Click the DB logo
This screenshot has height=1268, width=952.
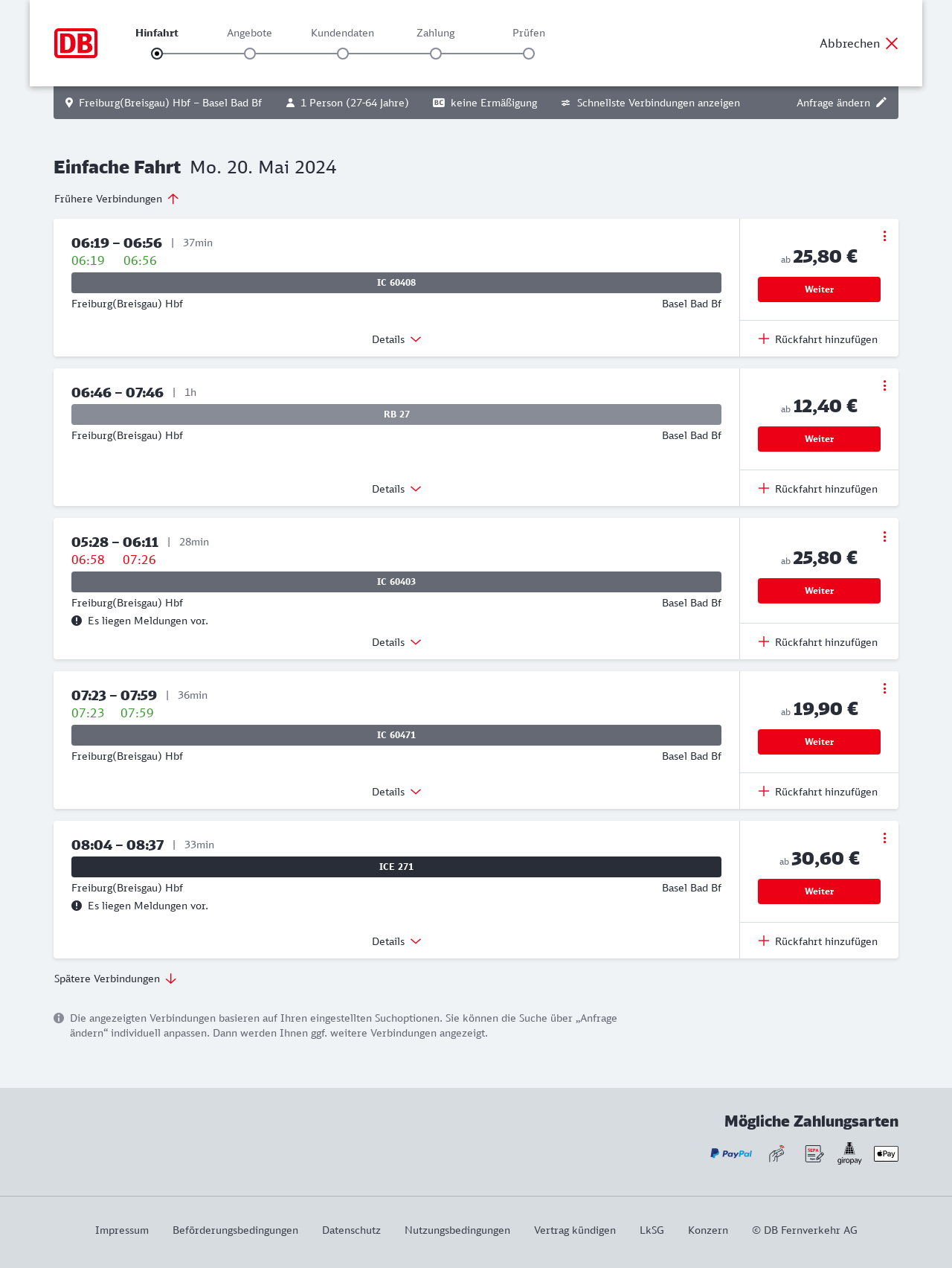(x=76, y=43)
